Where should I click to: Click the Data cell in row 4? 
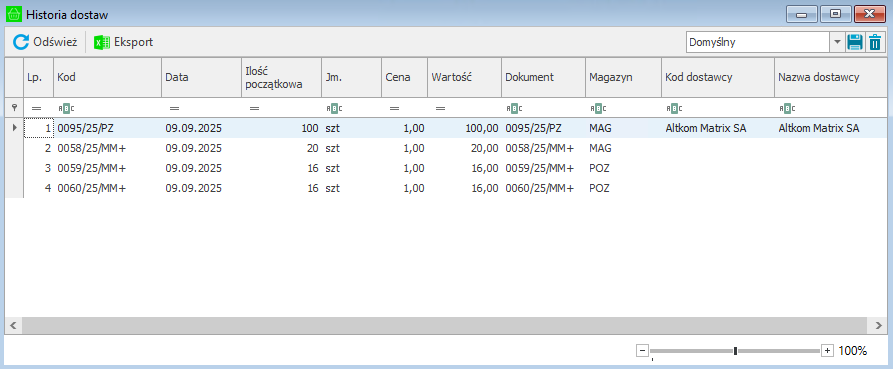coord(201,188)
